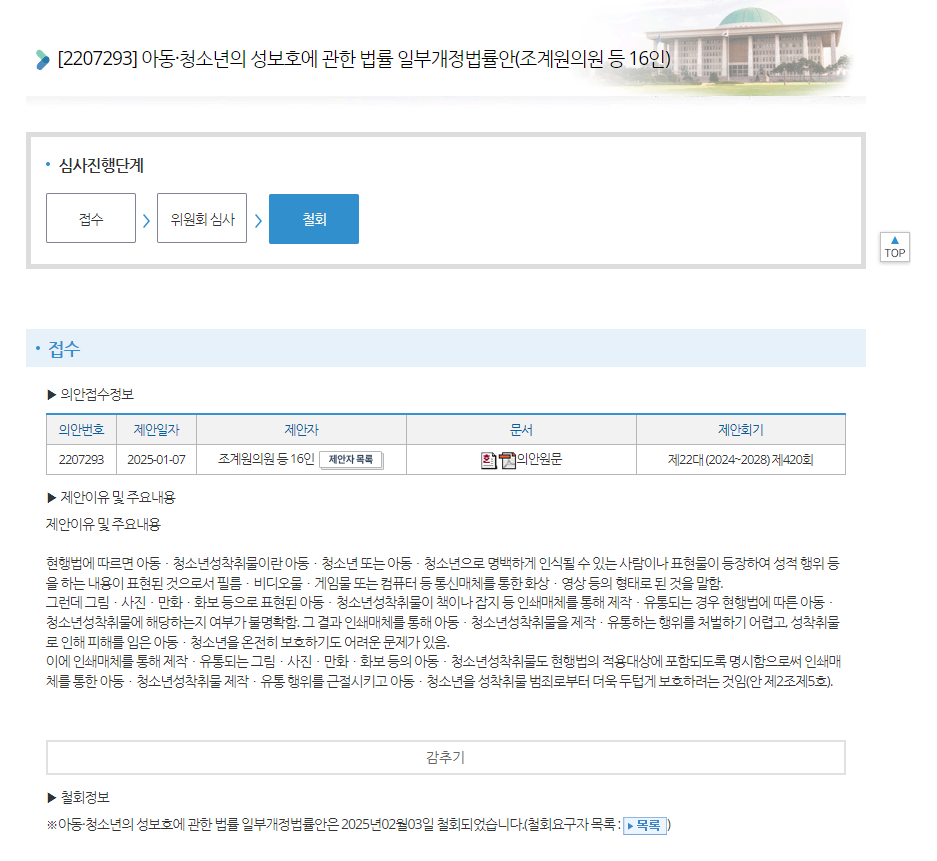The width and height of the screenshot is (937, 861).
Task: Click bill number 2207293 in the table
Action: (81, 460)
